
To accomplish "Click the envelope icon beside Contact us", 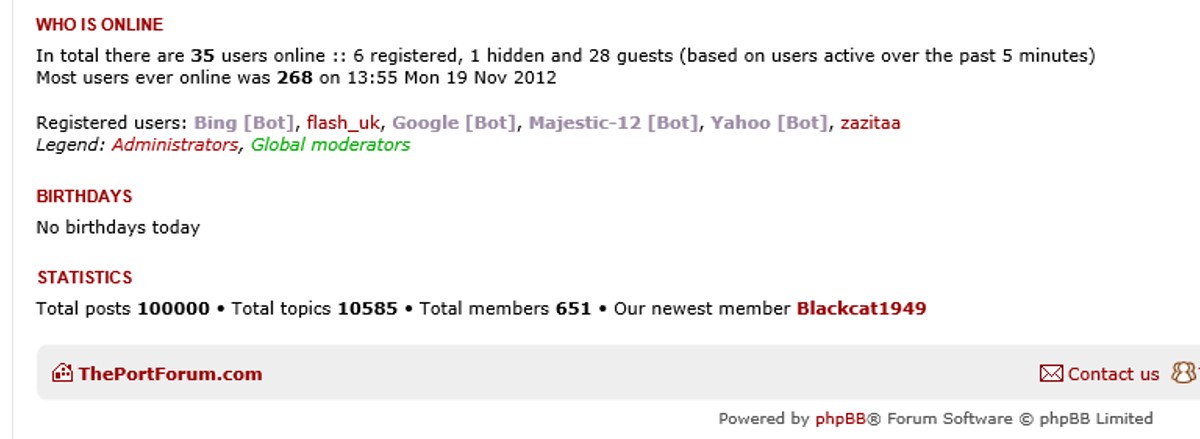I will 1051,374.
